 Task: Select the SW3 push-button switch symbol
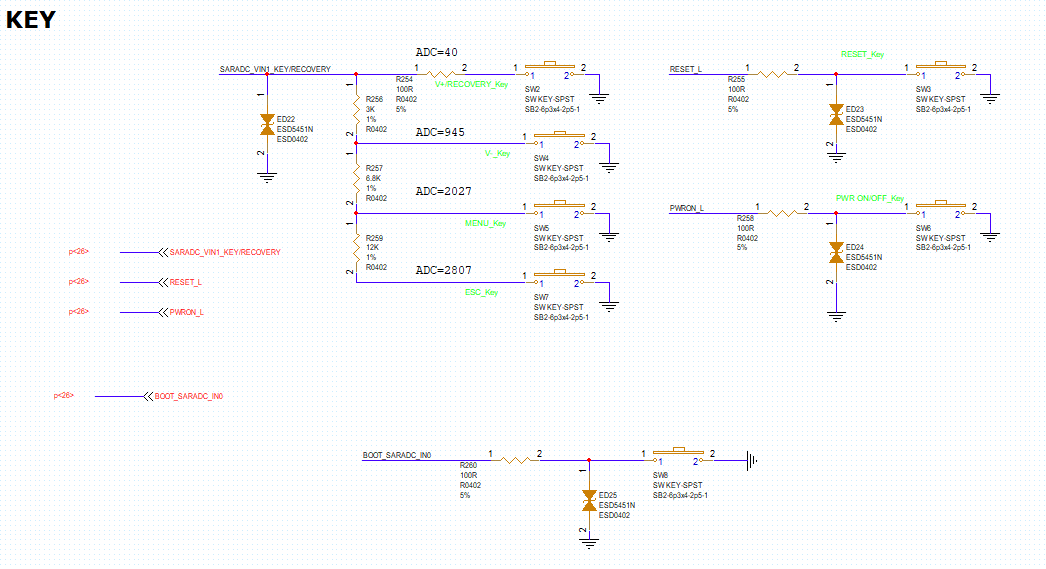point(941,70)
